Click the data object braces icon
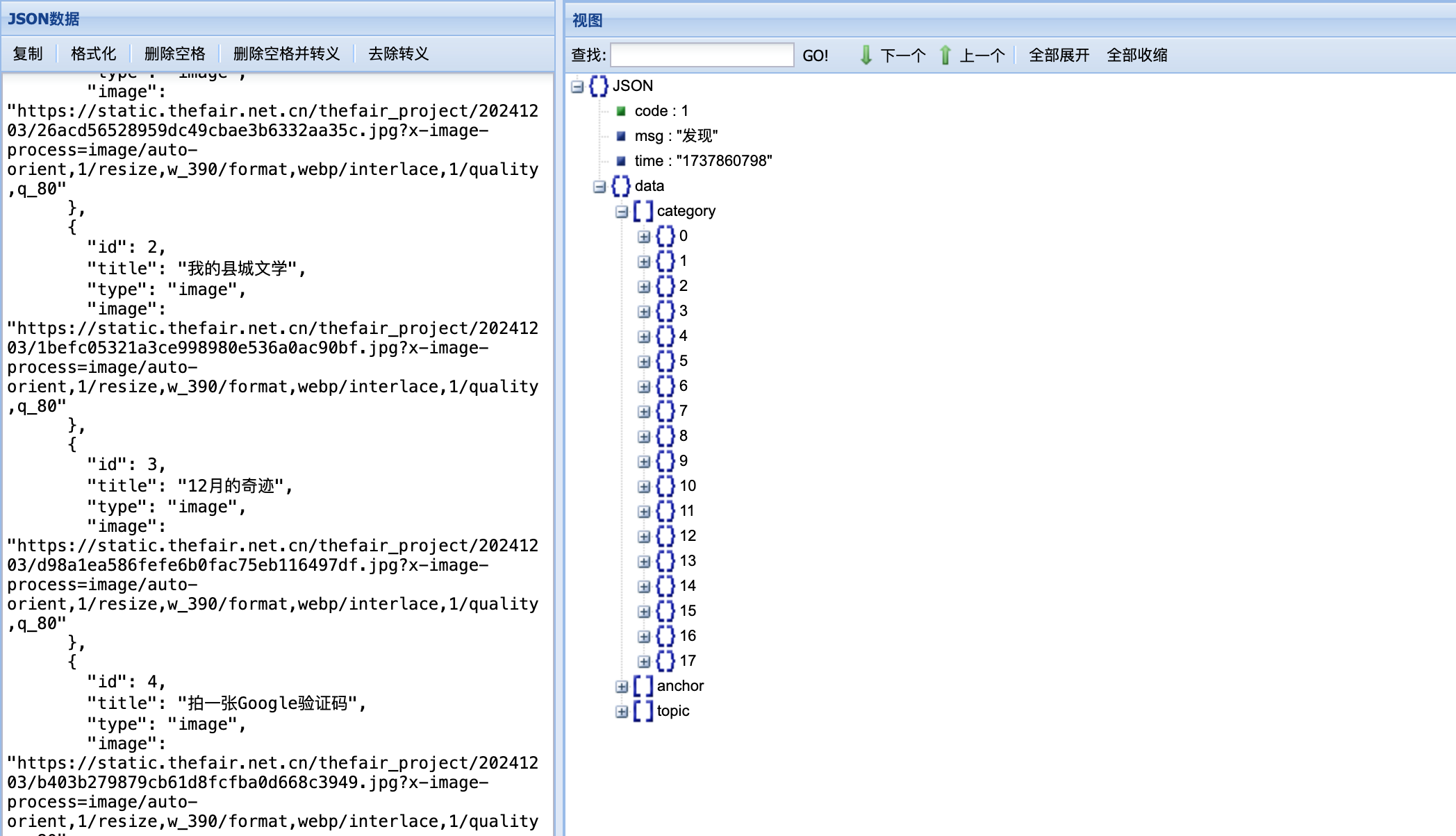 coord(620,186)
